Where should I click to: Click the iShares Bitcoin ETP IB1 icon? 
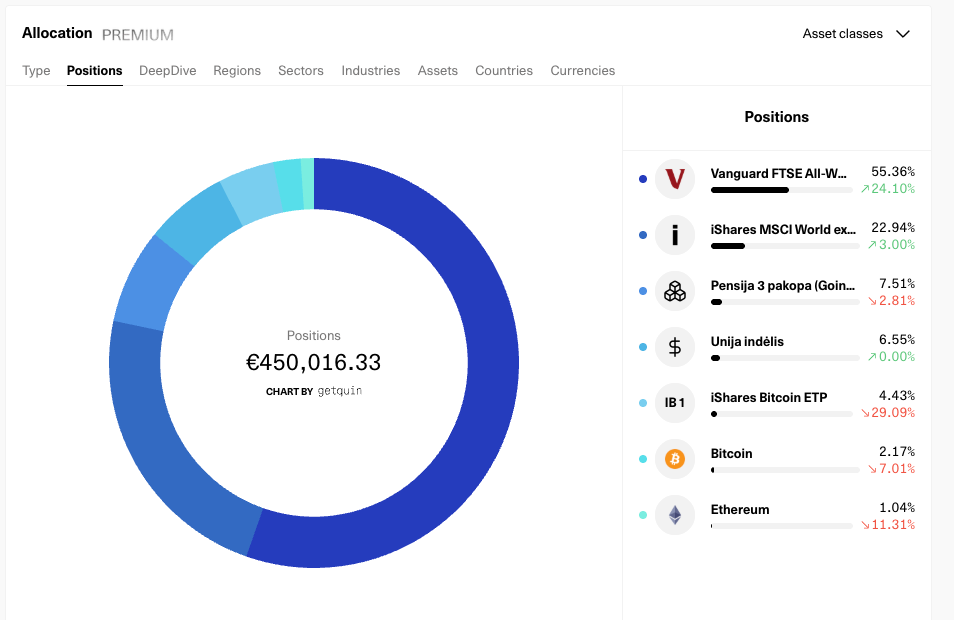[x=675, y=403]
